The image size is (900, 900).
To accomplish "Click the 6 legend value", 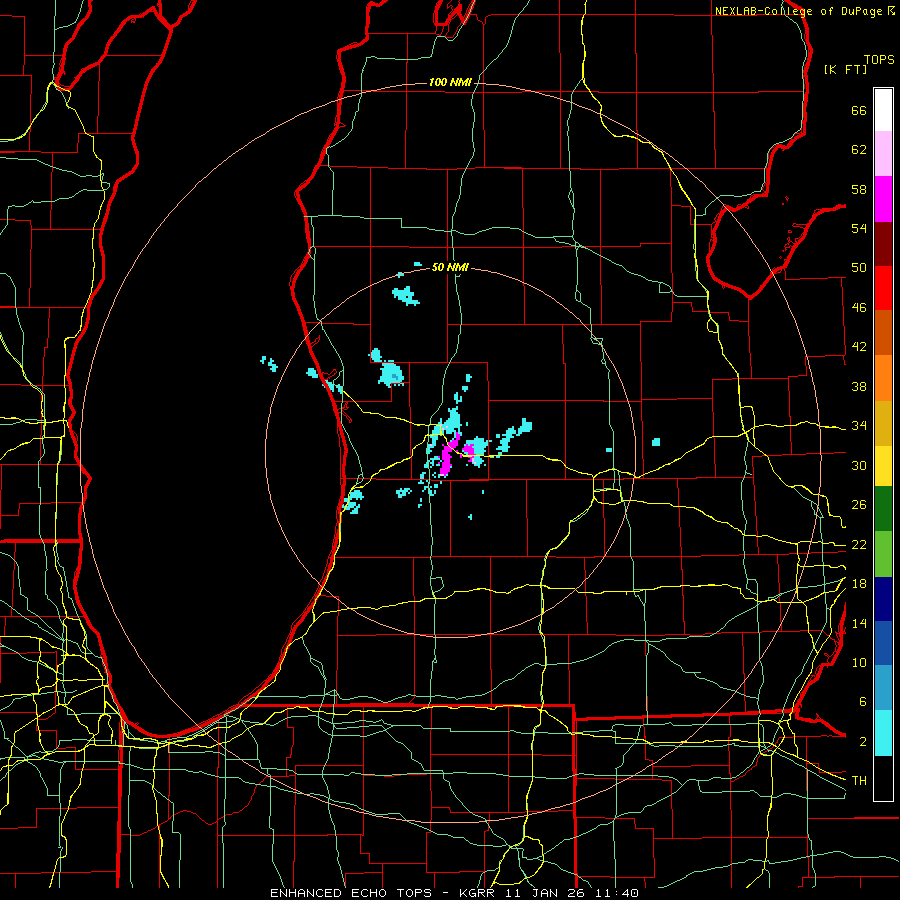I will 863,702.
